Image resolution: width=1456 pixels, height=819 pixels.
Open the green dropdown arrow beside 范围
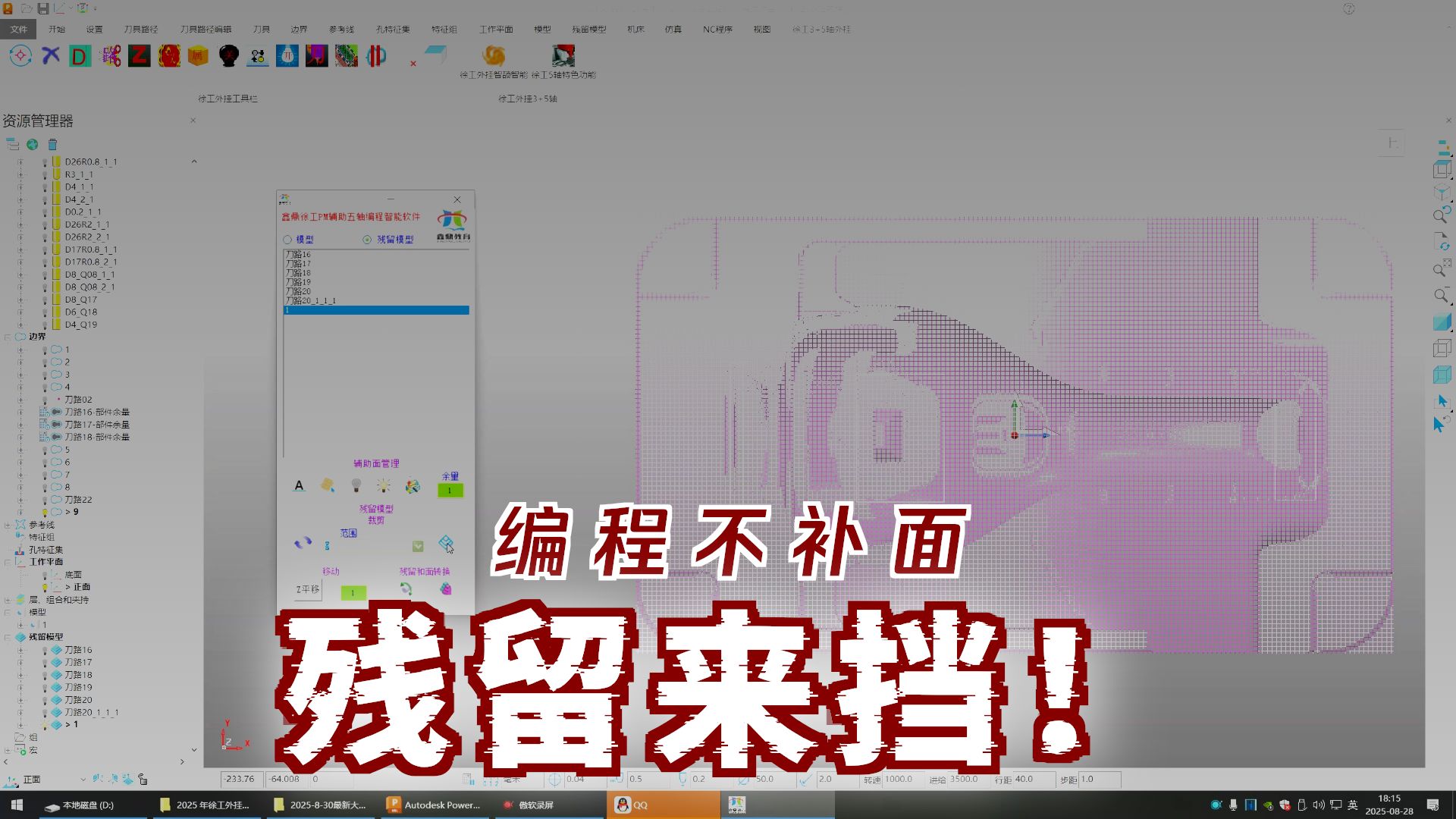point(418,546)
